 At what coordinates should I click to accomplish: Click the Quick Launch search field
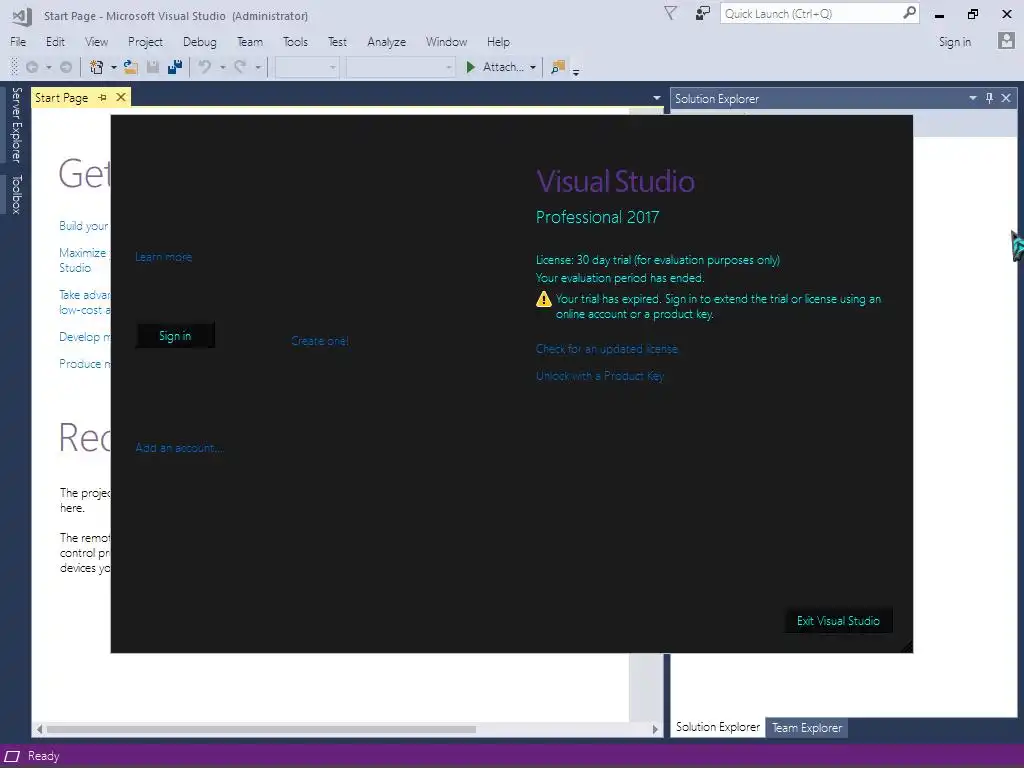(810, 14)
